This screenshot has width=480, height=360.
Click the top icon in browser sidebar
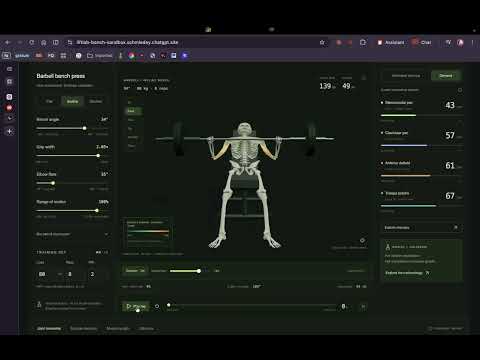point(9,69)
